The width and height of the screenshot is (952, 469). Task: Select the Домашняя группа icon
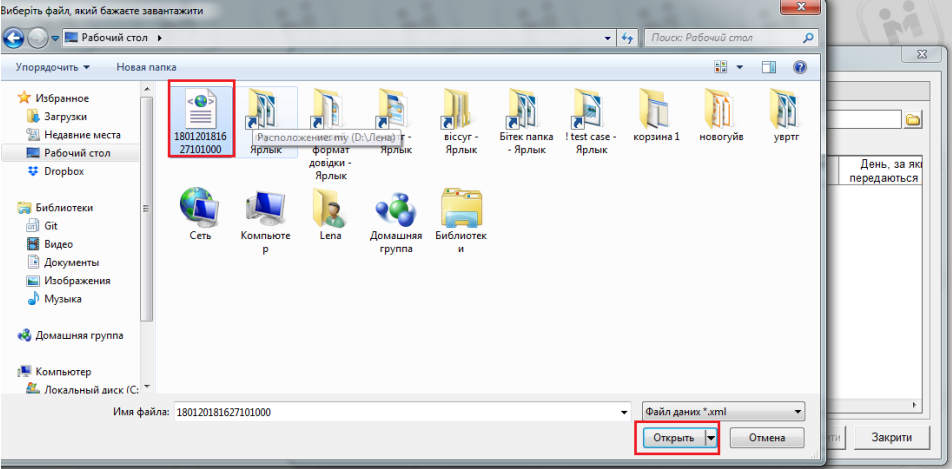point(397,210)
